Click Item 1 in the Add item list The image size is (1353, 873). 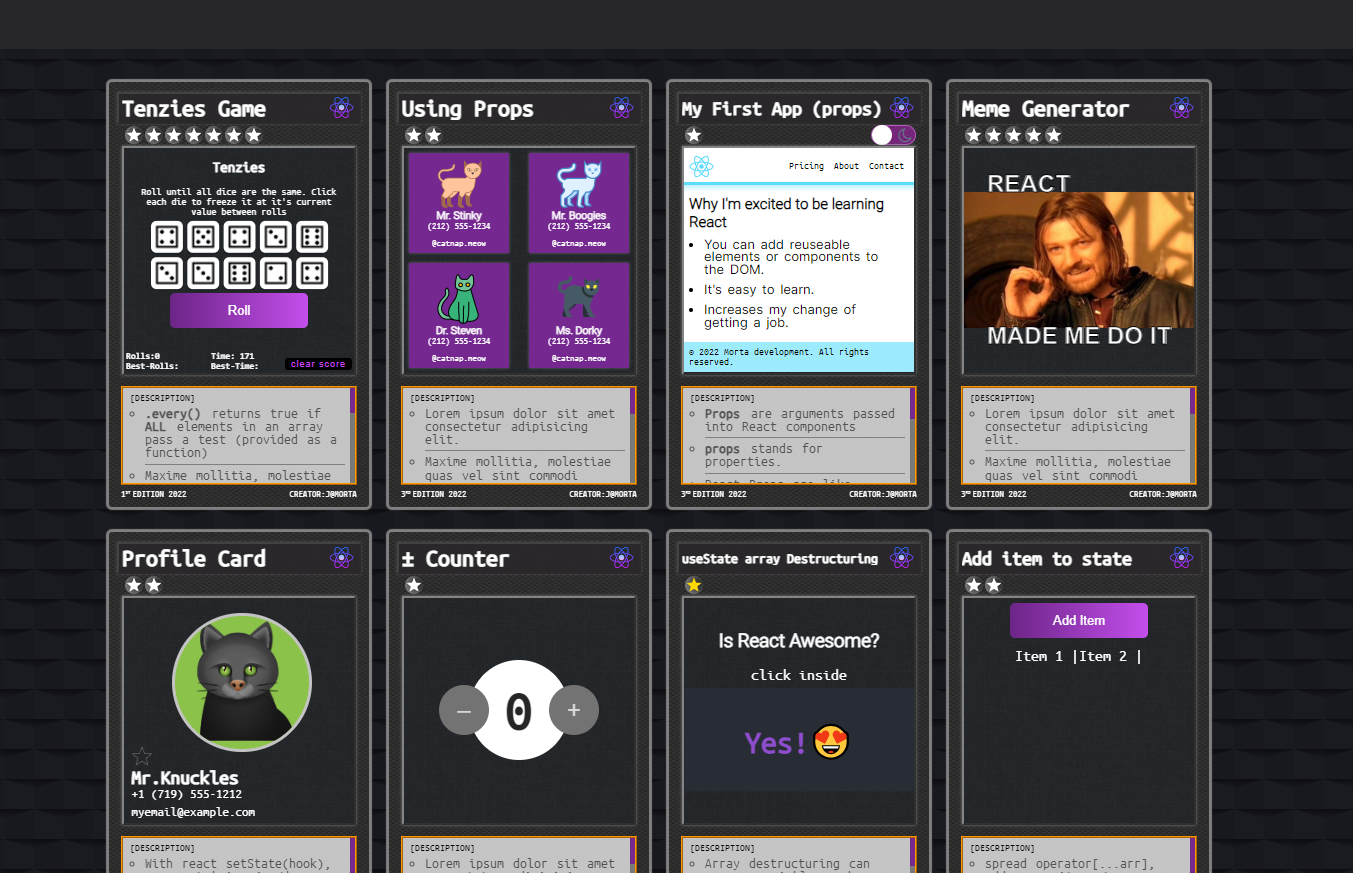click(x=1039, y=656)
